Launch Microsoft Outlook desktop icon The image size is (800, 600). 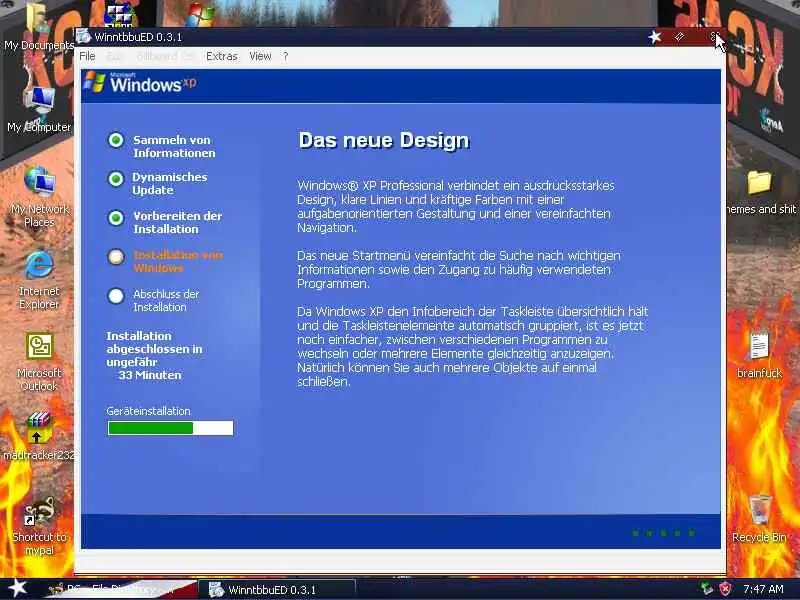tap(39, 362)
